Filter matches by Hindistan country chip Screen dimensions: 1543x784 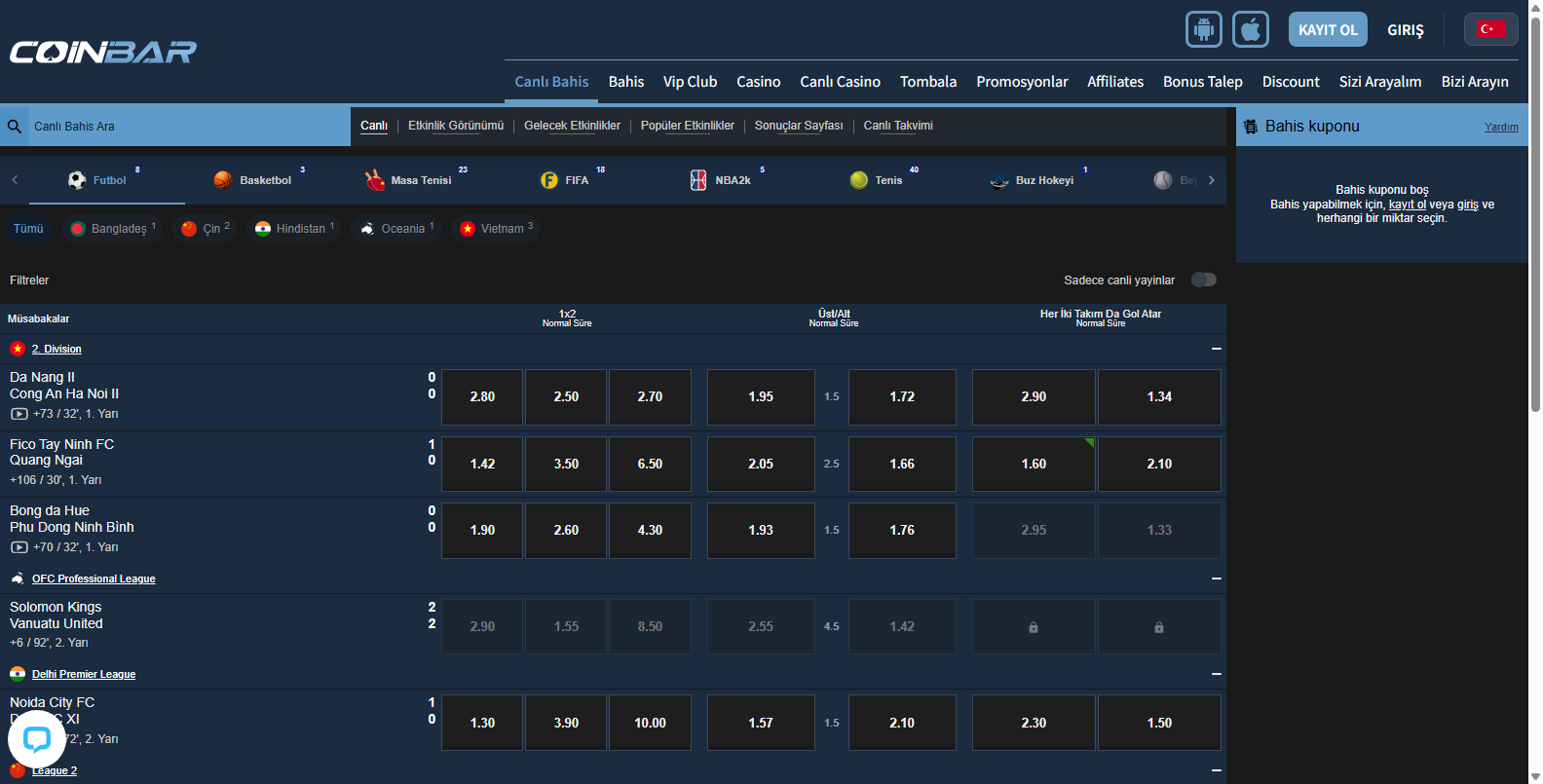point(293,229)
